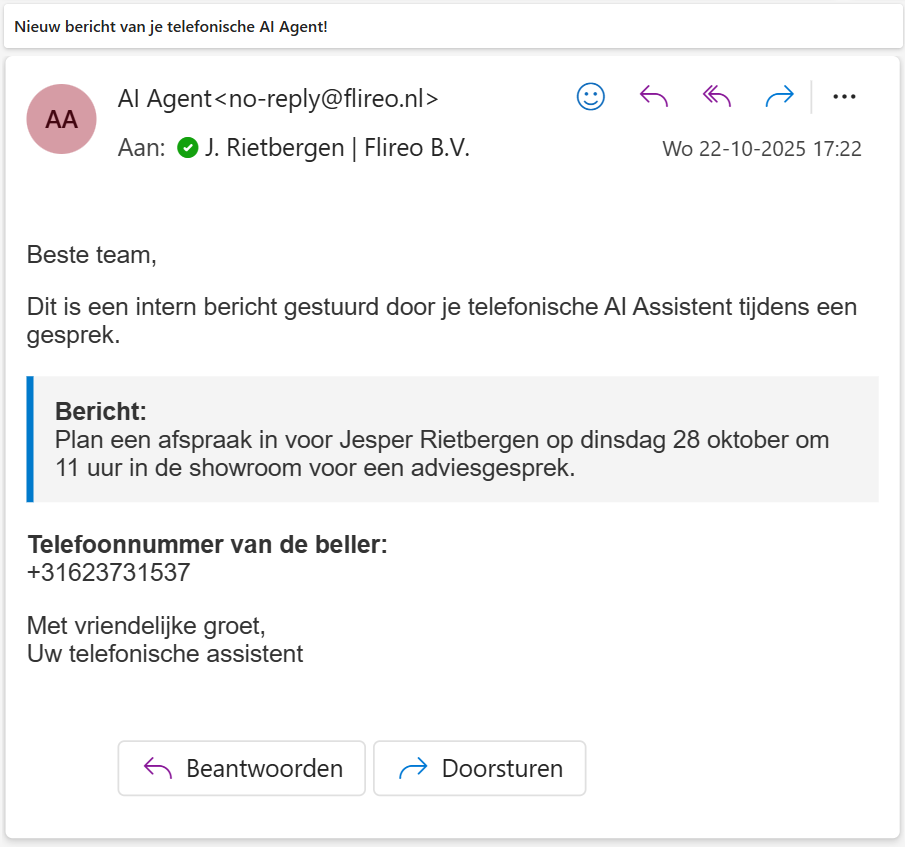Click the Forward arrow icon
The height and width of the screenshot is (847, 905).
779,96
